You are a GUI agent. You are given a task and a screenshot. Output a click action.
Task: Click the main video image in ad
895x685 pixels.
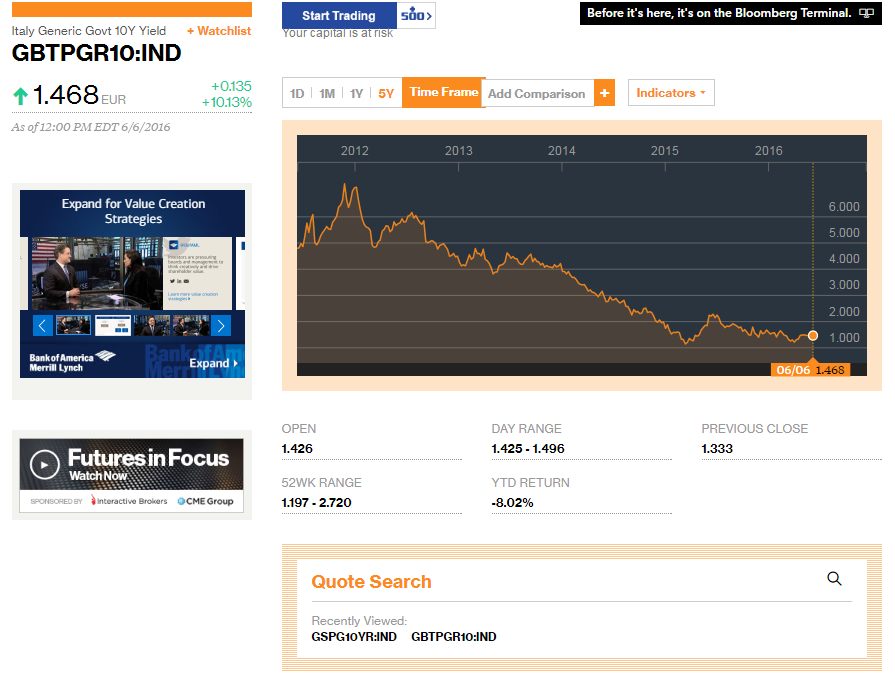[x=97, y=273]
